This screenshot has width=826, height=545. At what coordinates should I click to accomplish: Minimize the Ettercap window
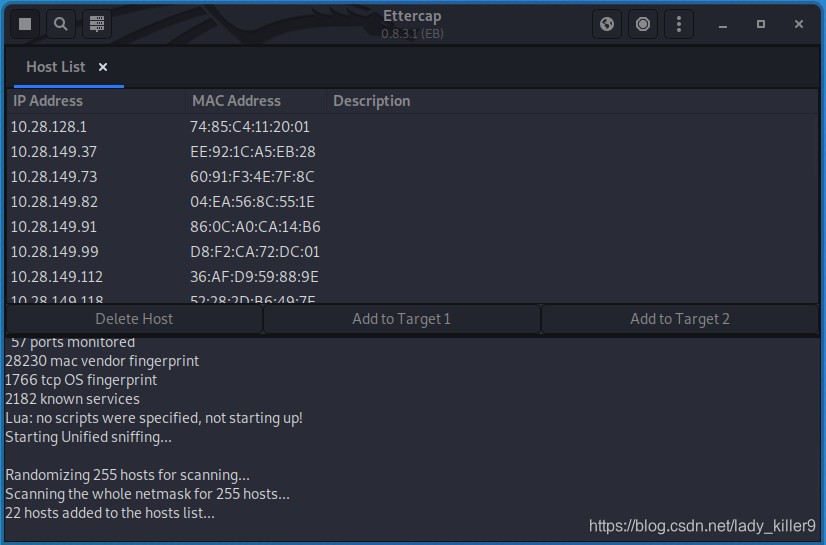coord(723,25)
